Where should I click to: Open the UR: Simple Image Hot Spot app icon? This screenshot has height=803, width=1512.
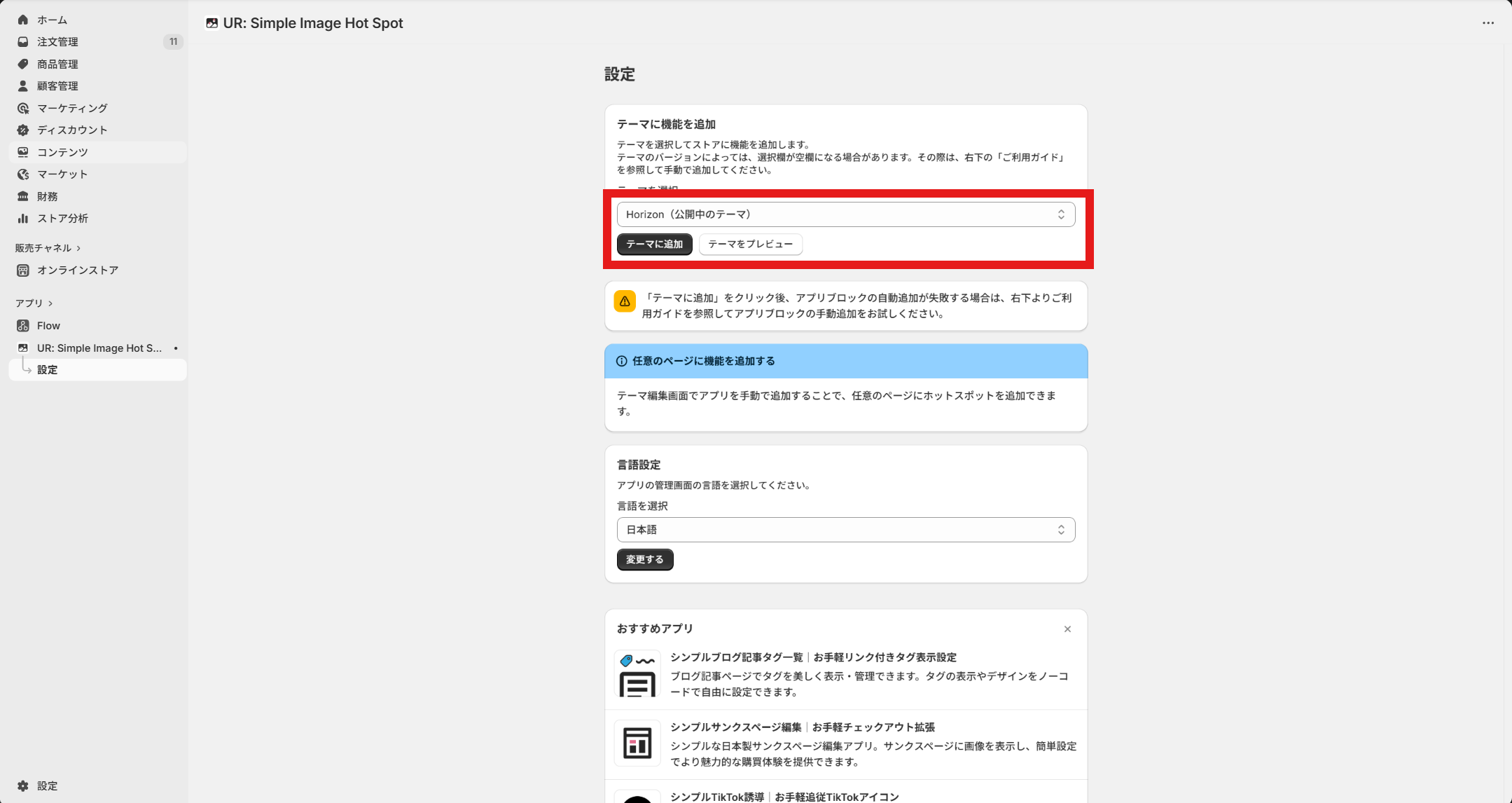click(23, 348)
